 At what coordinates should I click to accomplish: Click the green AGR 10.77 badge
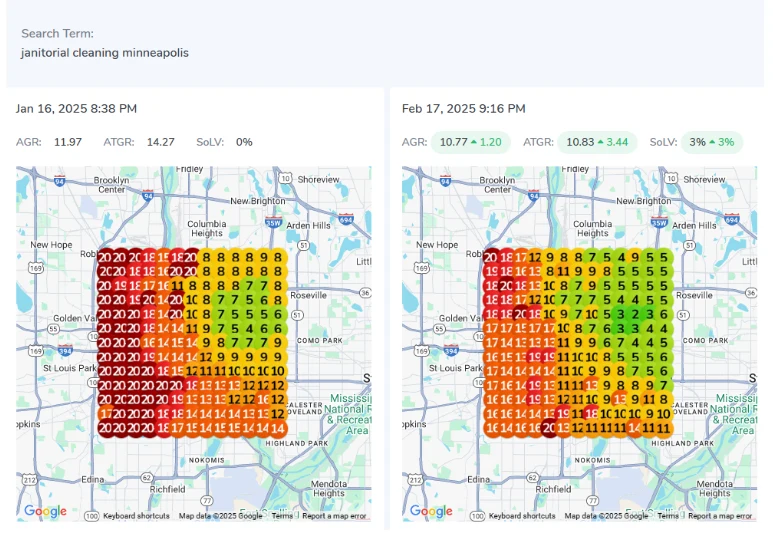[x=470, y=142]
